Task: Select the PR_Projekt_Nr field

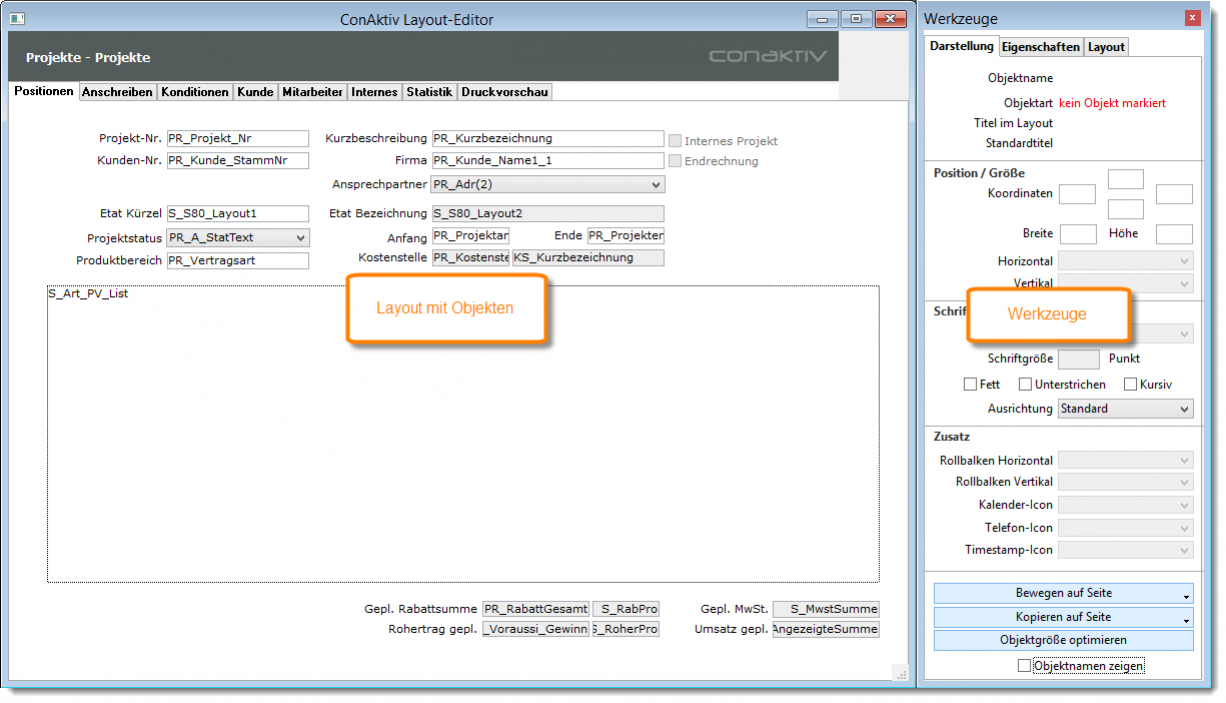Action: [238, 139]
